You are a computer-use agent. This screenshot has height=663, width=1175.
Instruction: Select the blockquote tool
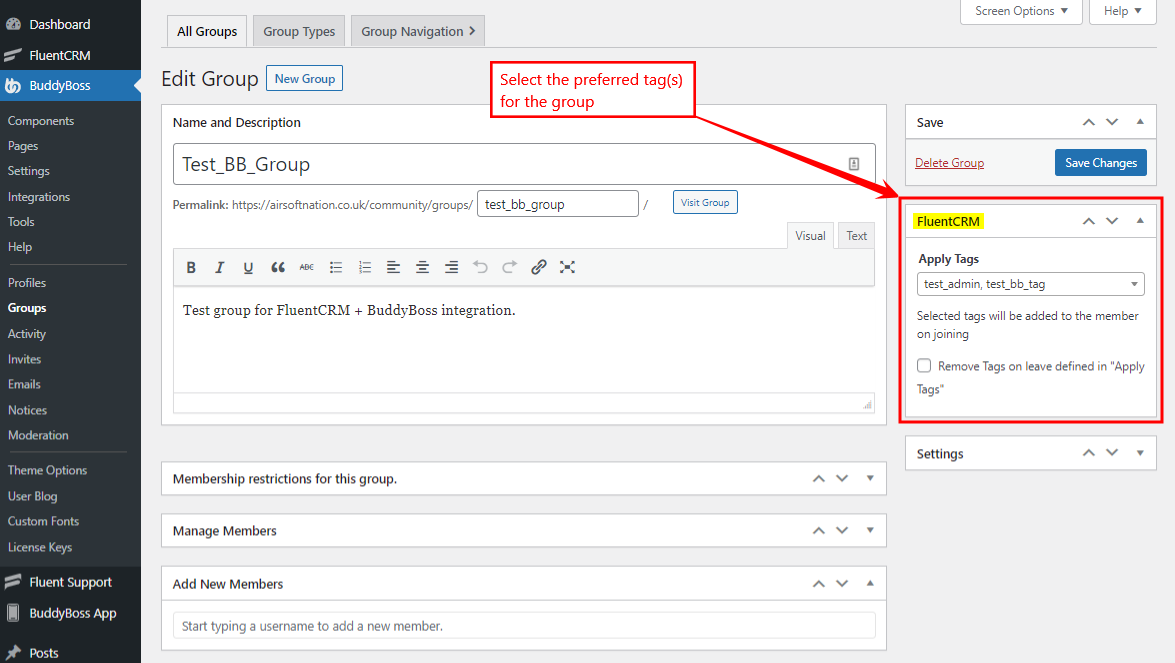[x=278, y=267]
